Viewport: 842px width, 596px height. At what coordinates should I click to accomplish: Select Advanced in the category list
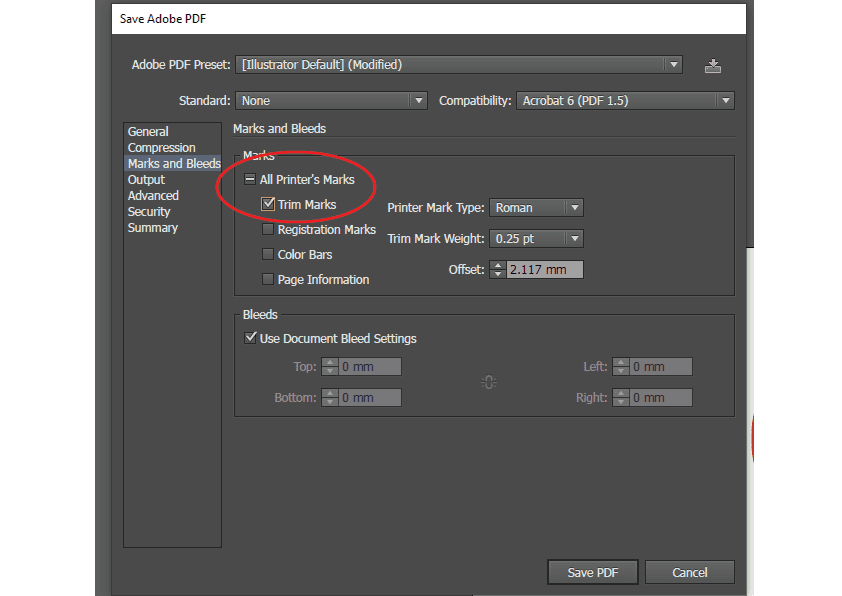(172, 195)
